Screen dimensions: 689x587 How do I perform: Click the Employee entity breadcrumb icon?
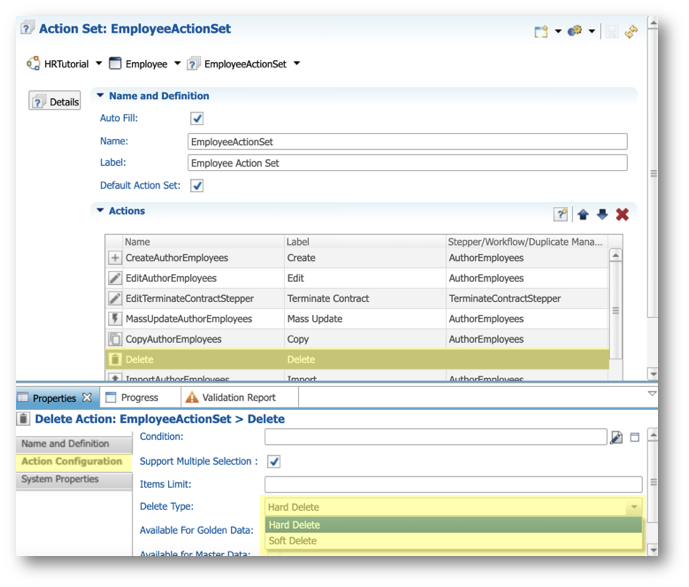point(115,63)
